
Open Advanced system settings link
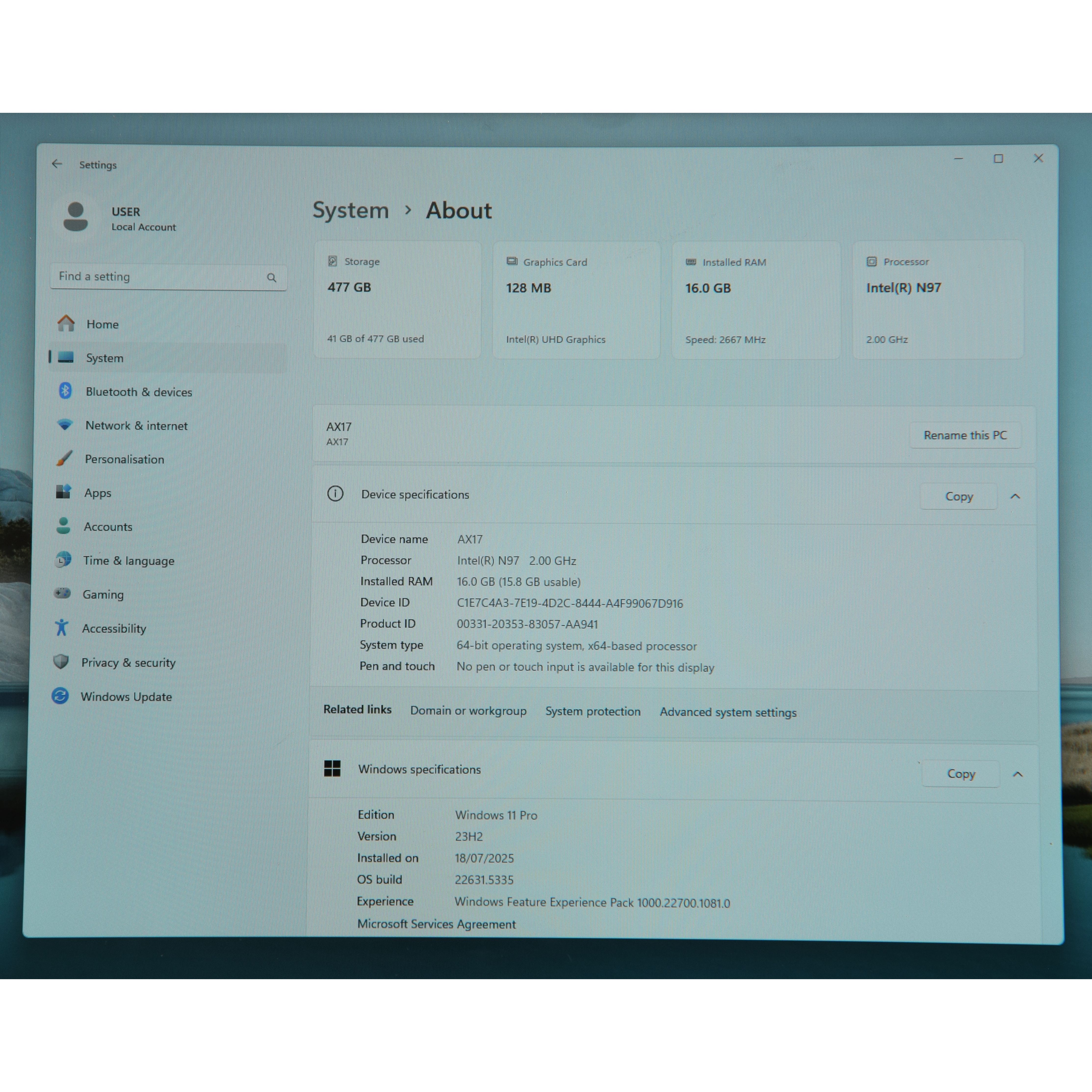[x=728, y=712]
